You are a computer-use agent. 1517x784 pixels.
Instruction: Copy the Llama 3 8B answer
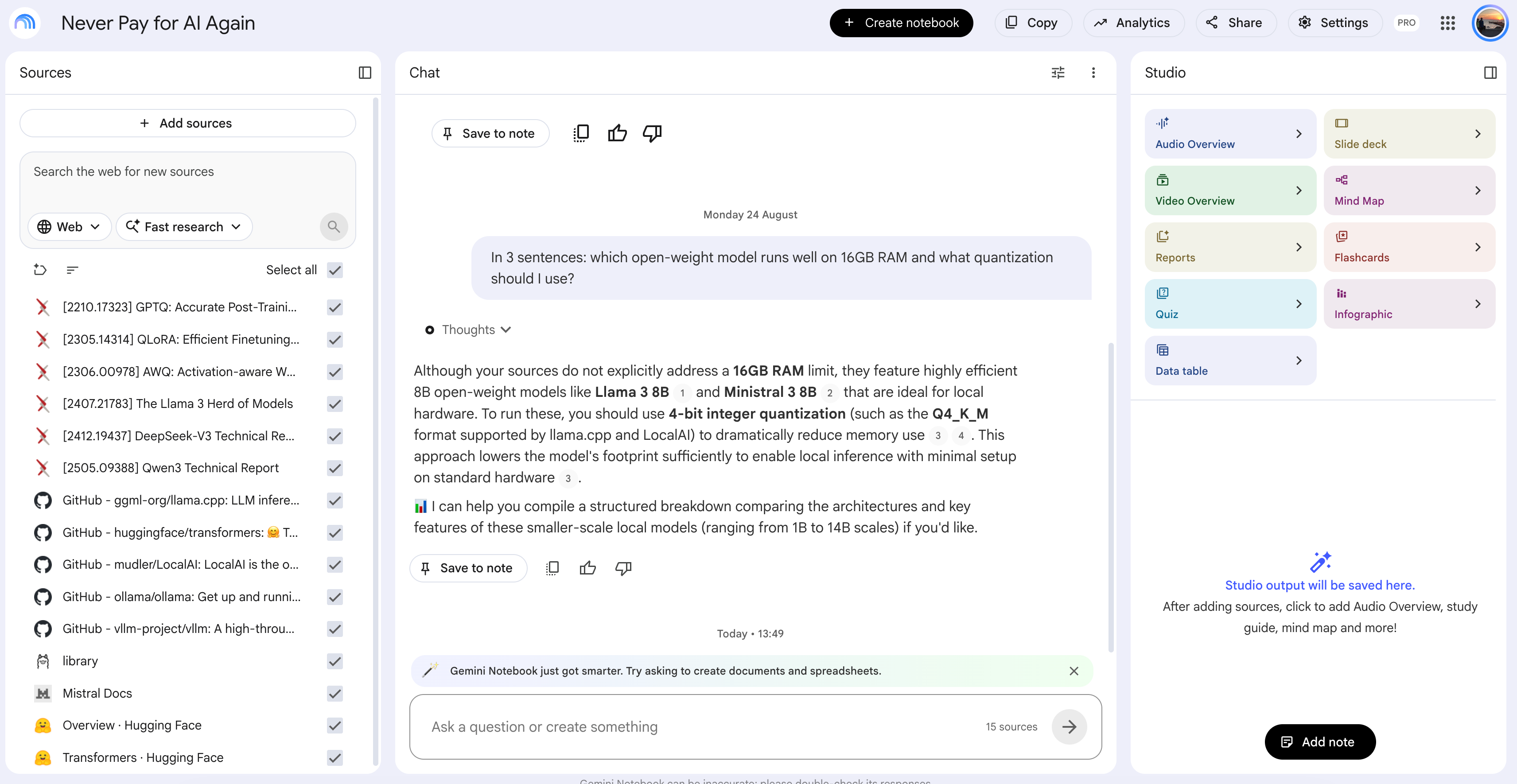pos(552,568)
